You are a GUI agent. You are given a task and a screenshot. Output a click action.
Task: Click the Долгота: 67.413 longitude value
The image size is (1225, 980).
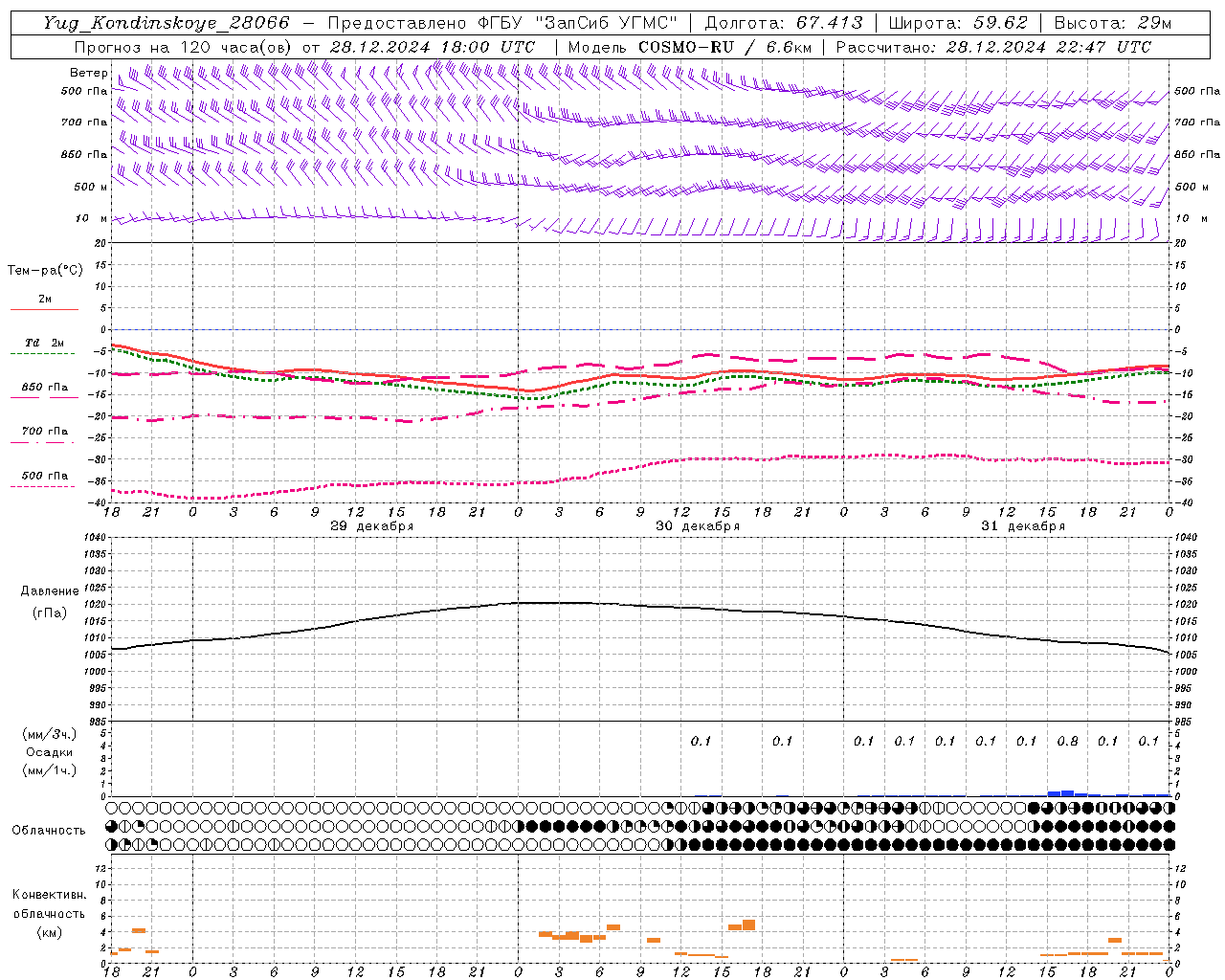tap(784, 23)
